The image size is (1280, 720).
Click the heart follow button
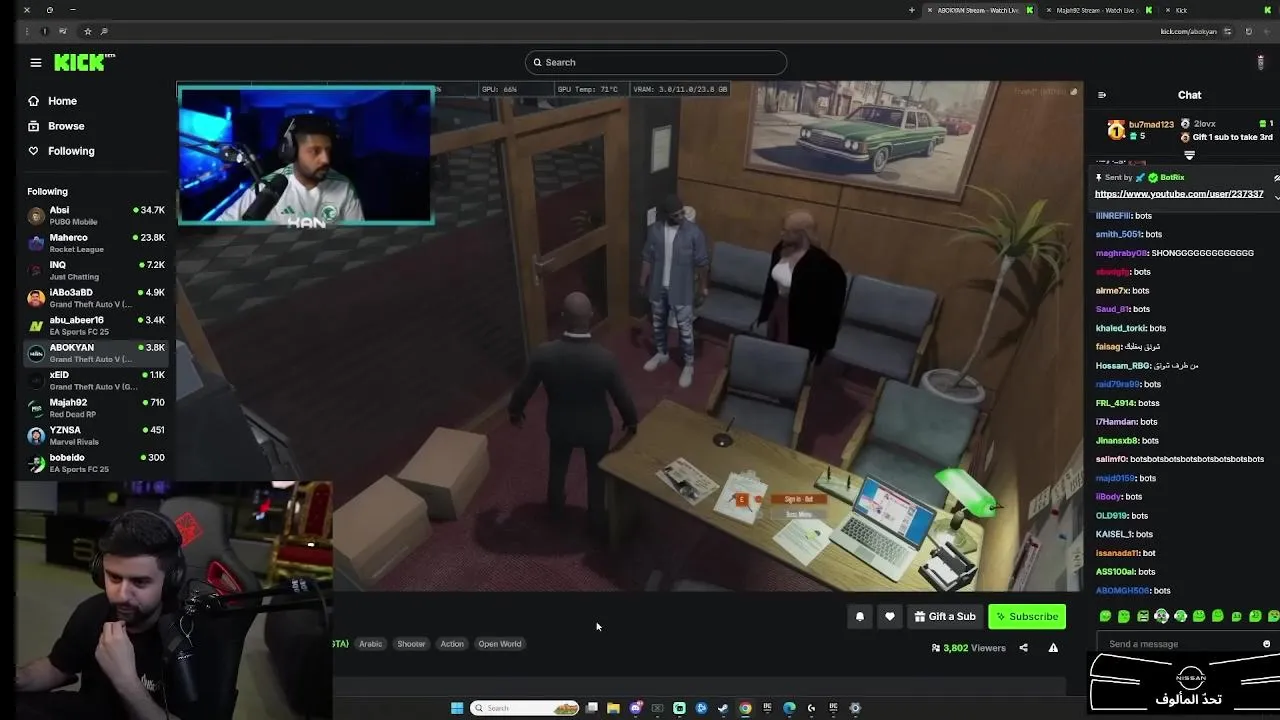(890, 617)
